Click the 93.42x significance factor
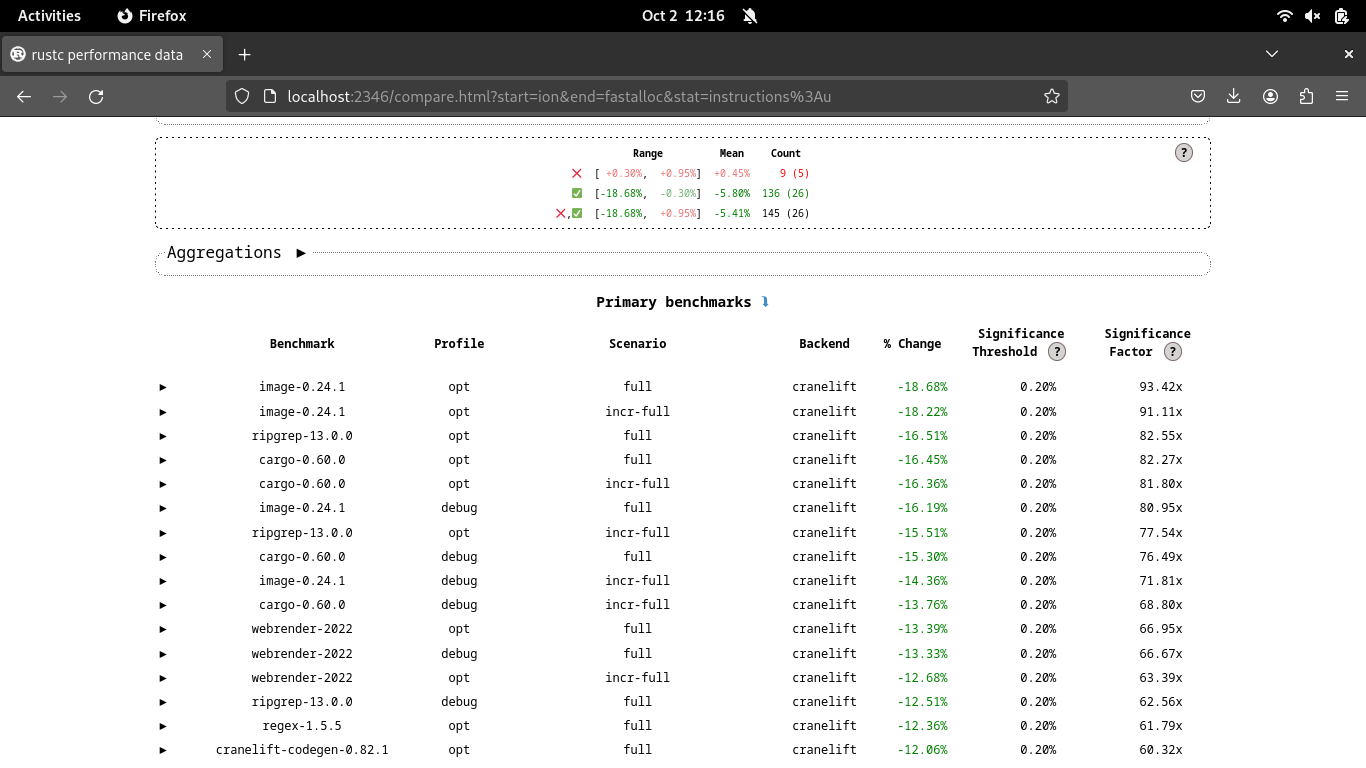This screenshot has width=1366, height=768. [x=1160, y=387]
